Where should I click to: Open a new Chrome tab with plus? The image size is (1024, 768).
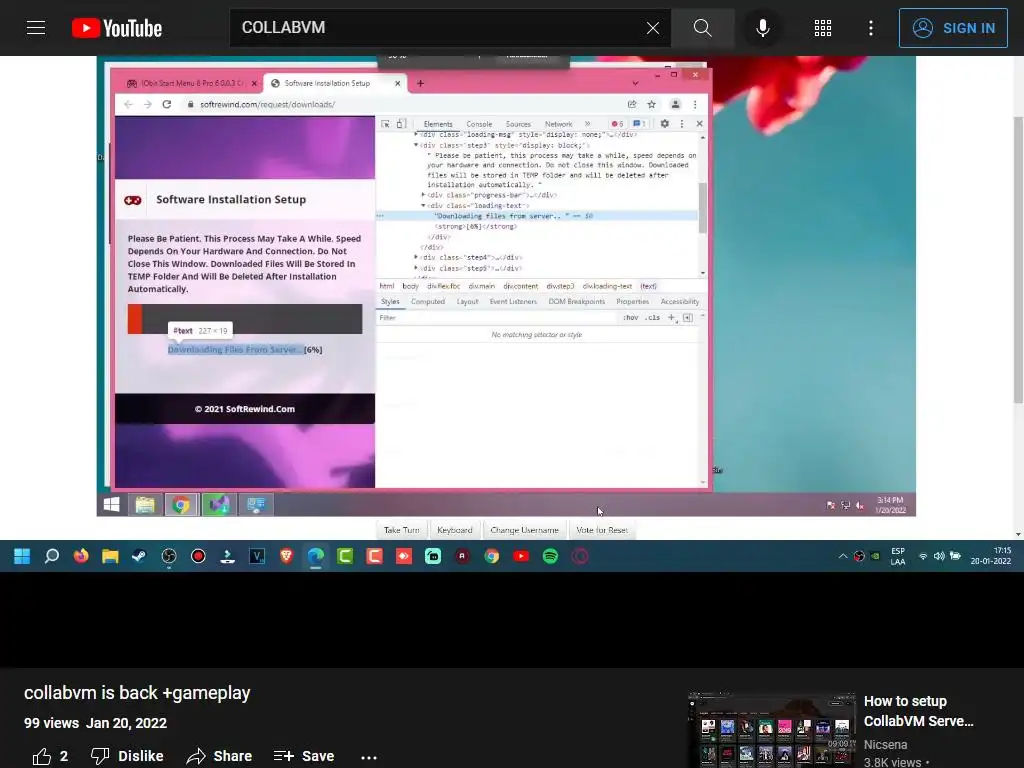420,84
